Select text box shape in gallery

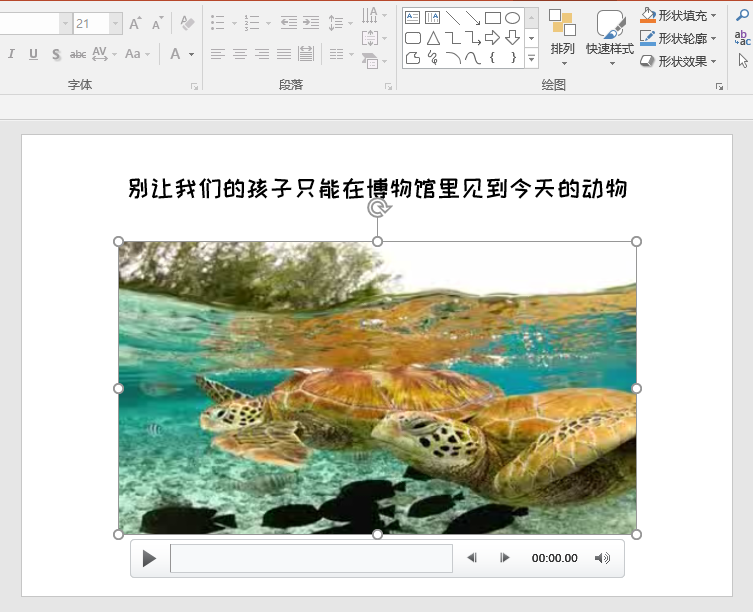point(413,18)
